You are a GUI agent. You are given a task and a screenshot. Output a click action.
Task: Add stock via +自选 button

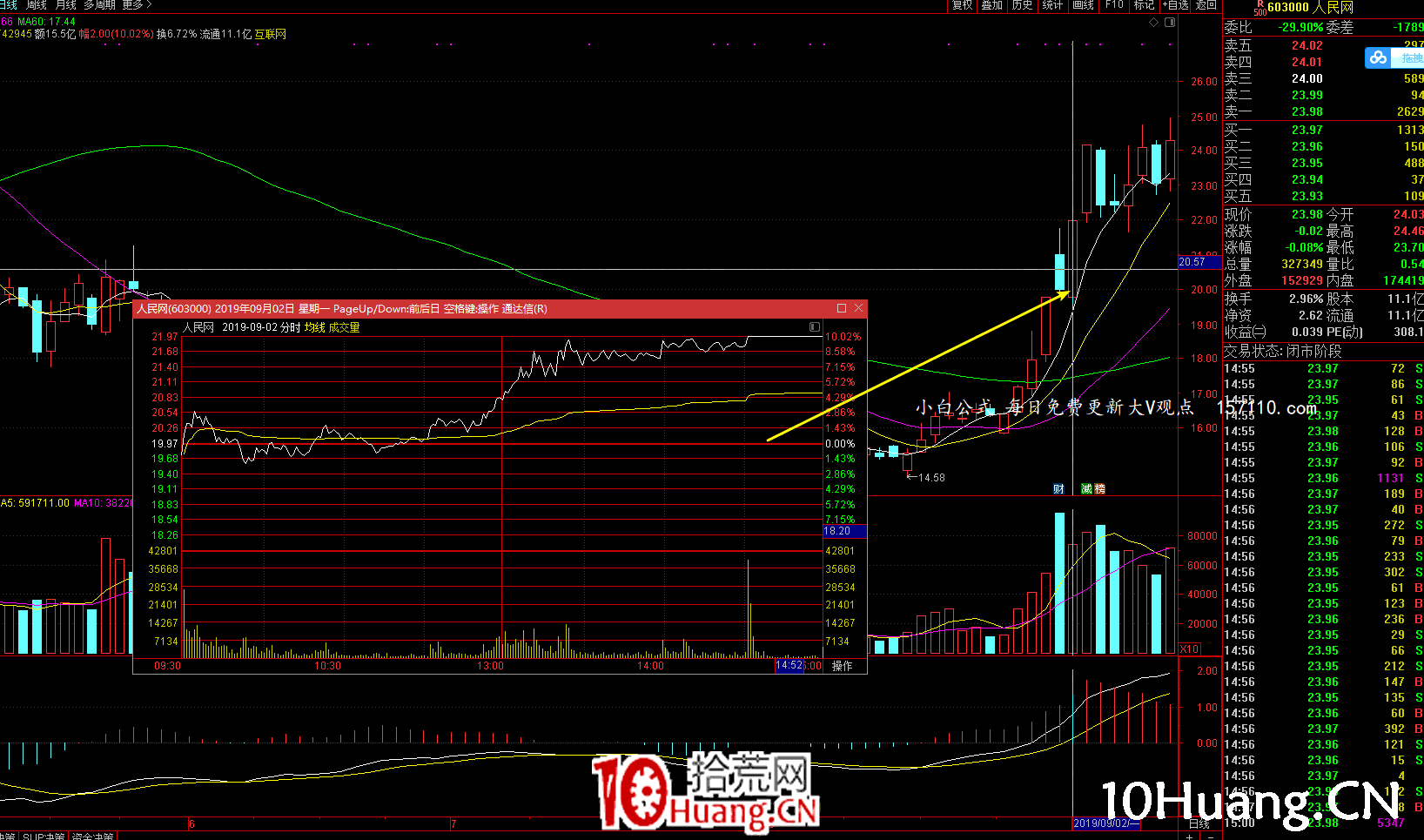tap(1176, 5)
